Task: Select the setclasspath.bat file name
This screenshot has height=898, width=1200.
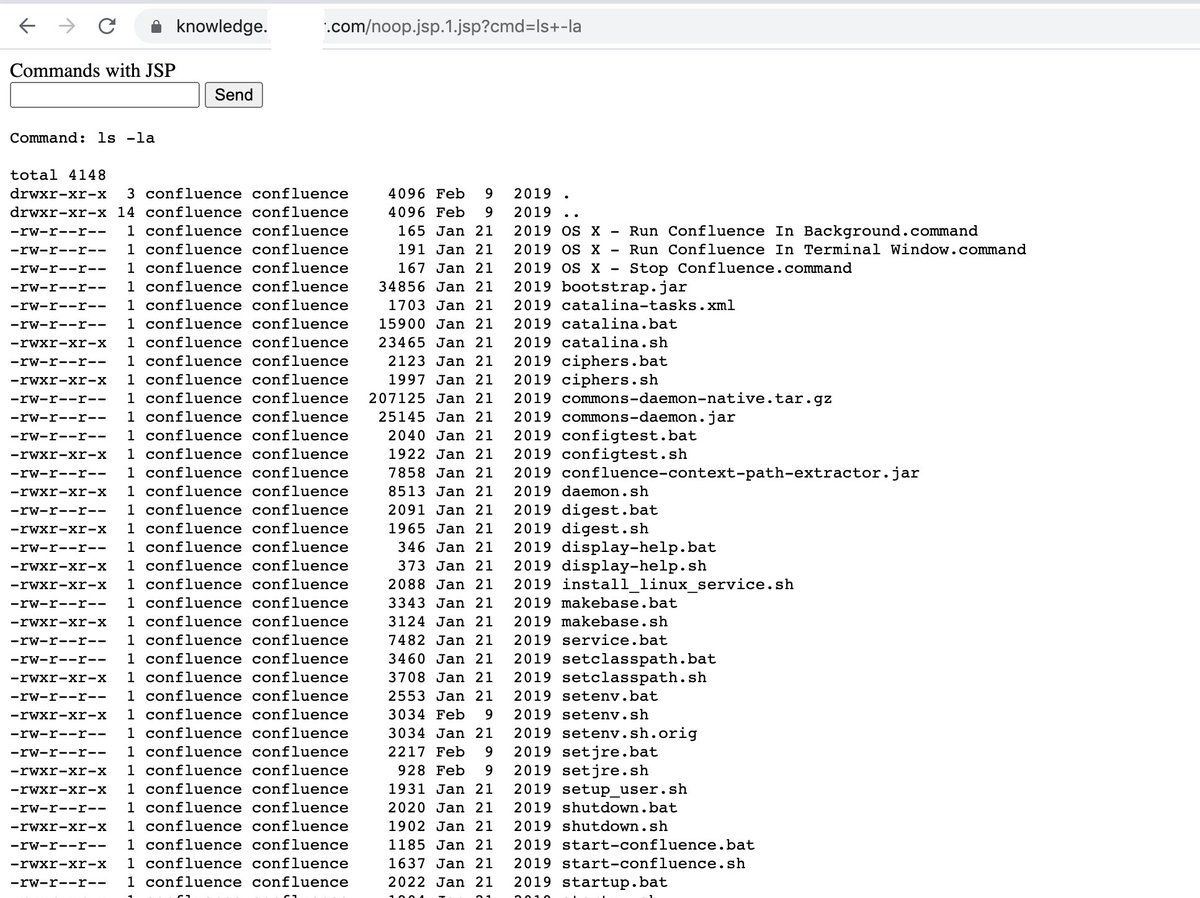Action: (x=639, y=659)
